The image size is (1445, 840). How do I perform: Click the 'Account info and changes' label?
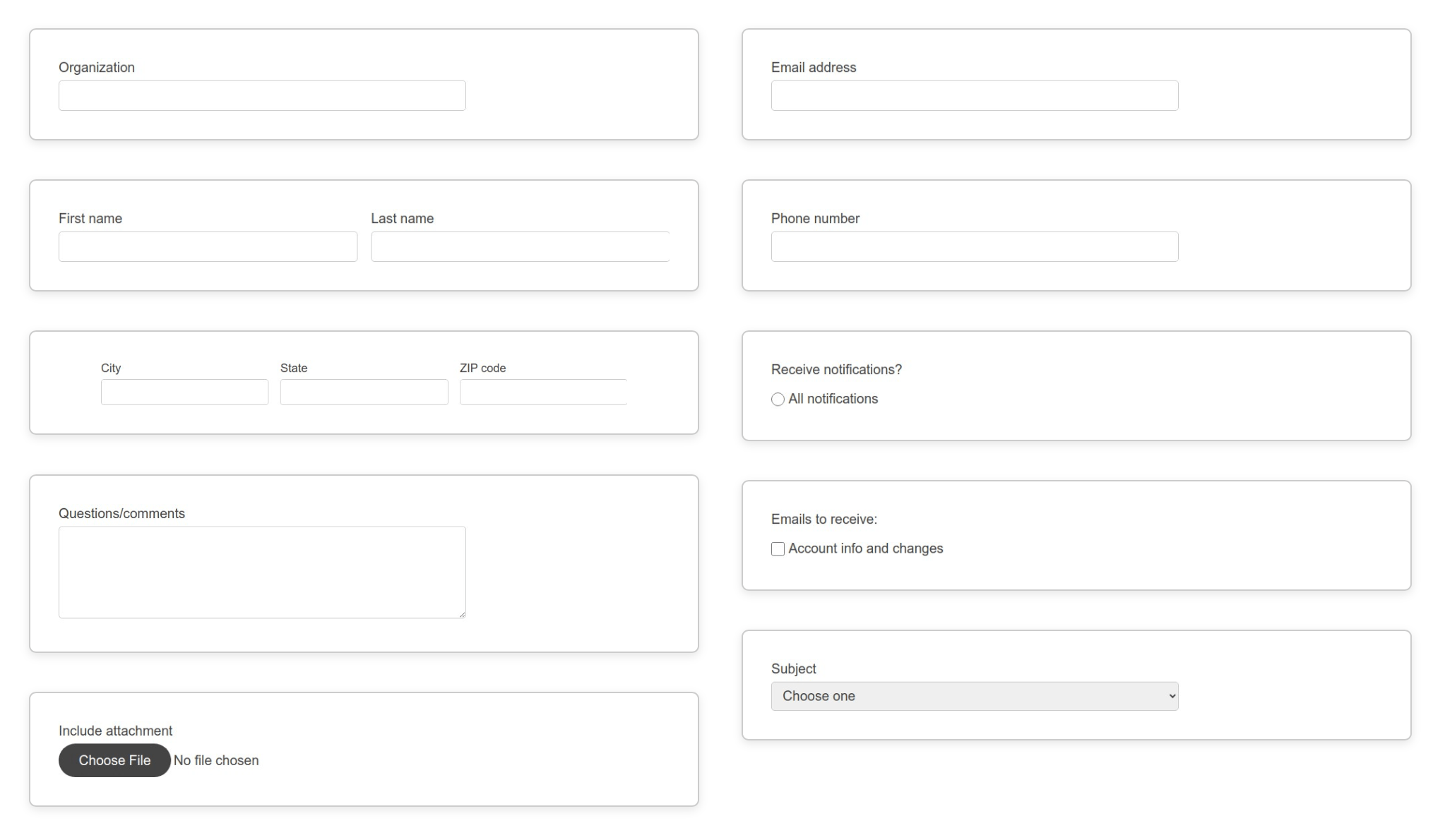(x=865, y=548)
